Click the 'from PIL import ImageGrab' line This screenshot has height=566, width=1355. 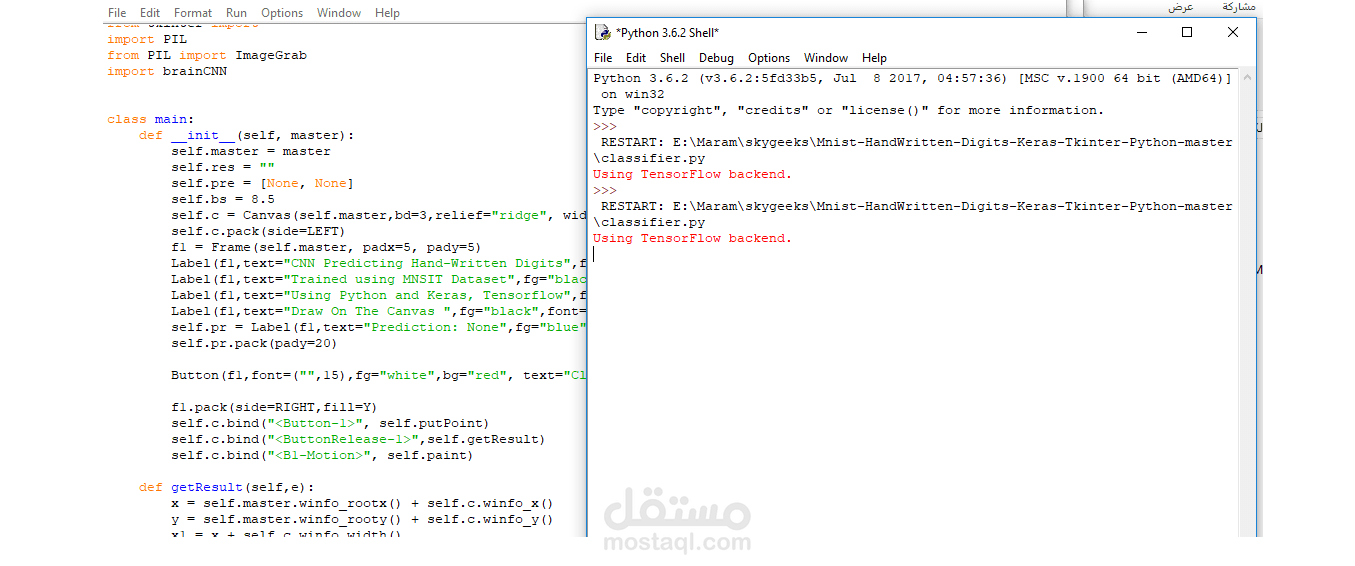click(x=207, y=55)
